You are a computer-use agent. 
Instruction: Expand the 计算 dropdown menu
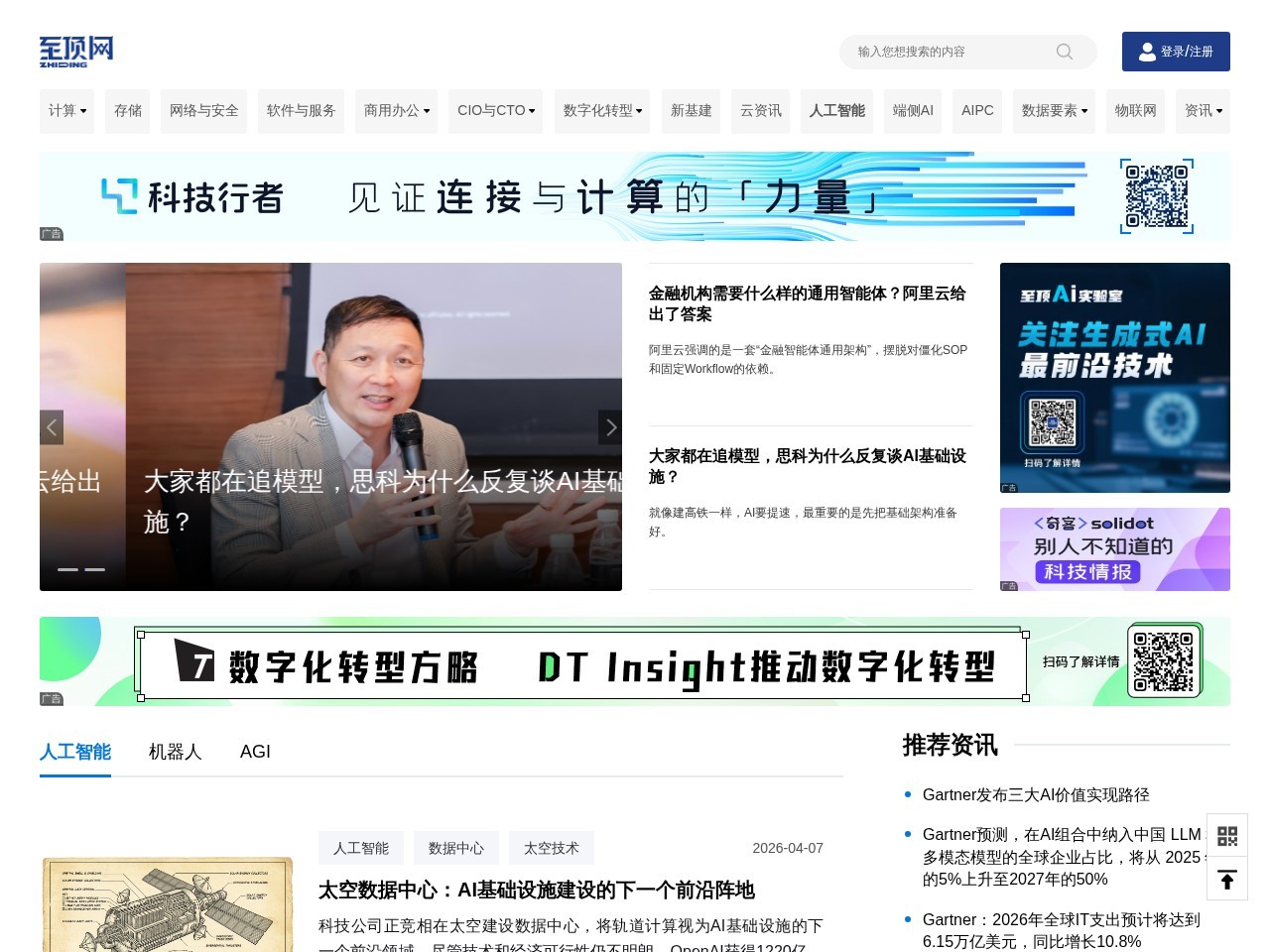pyautogui.click(x=66, y=111)
